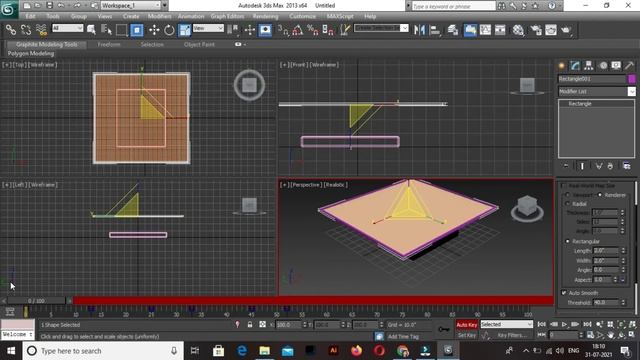Select the Renderer radio button
The image size is (640, 360).
(600, 195)
